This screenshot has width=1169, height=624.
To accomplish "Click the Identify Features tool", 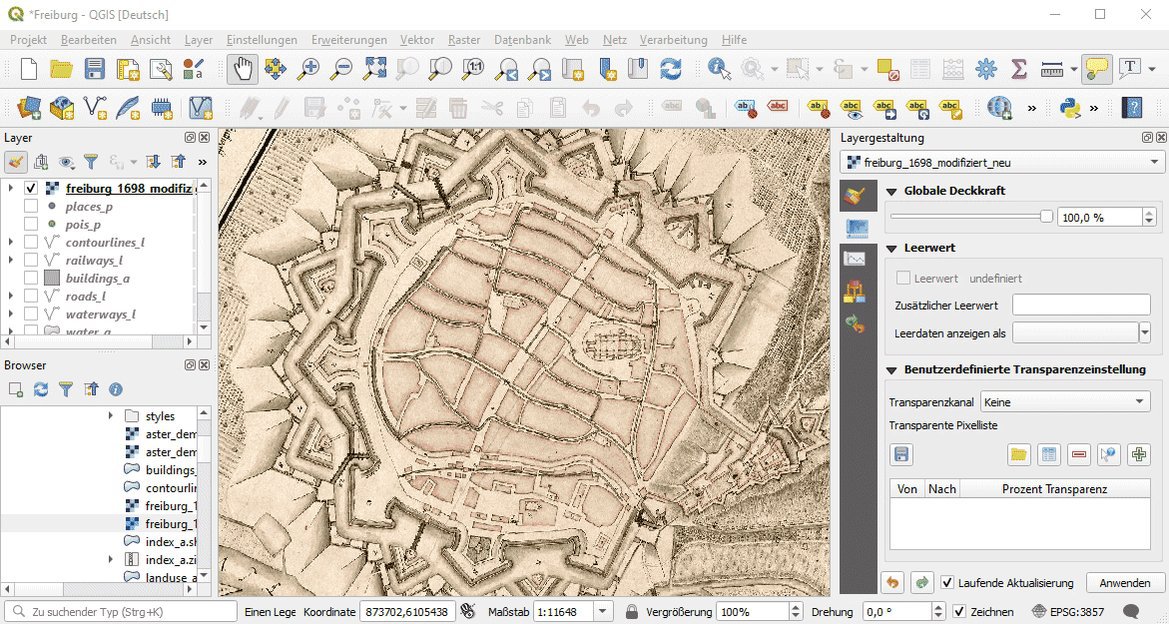I will [719, 69].
